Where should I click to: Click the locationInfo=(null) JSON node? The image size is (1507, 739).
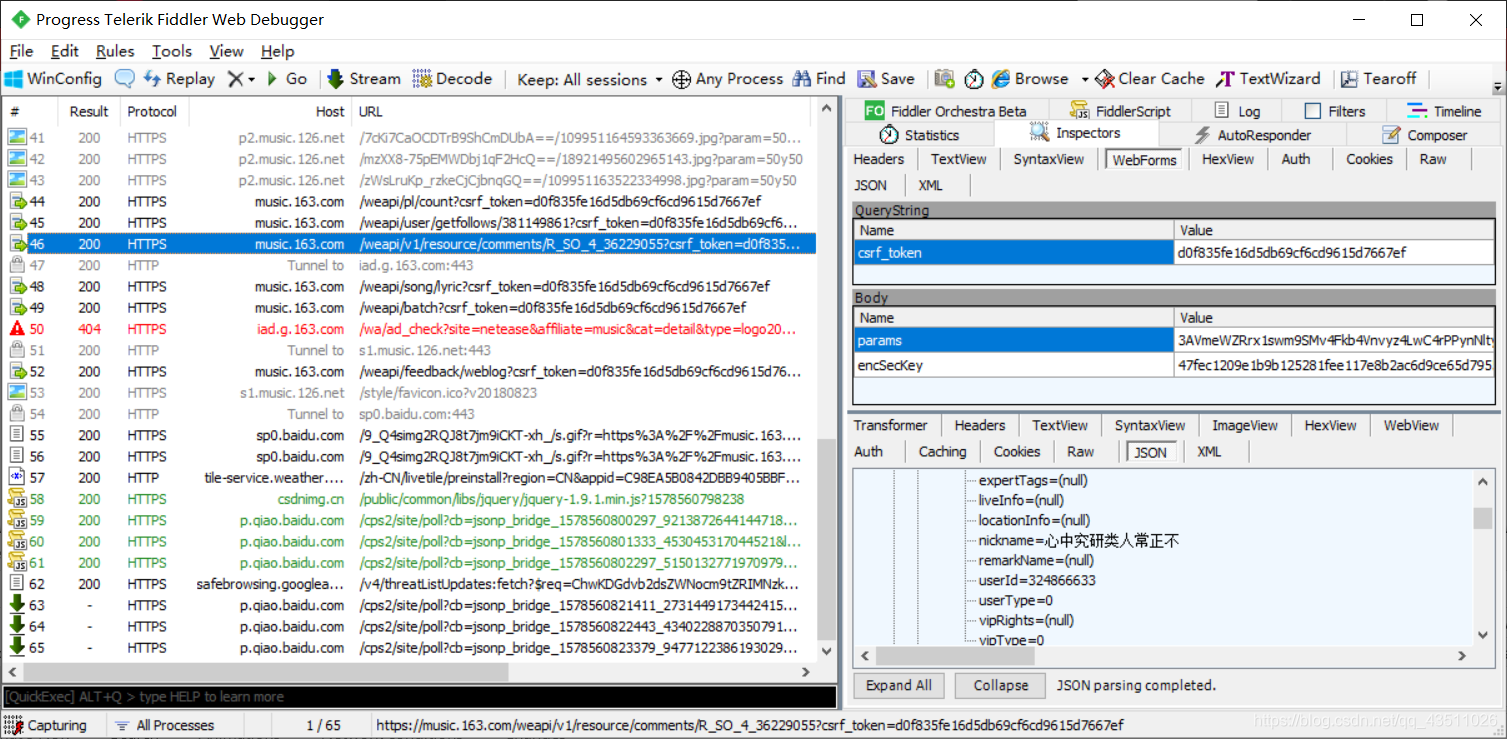(x=1034, y=520)
